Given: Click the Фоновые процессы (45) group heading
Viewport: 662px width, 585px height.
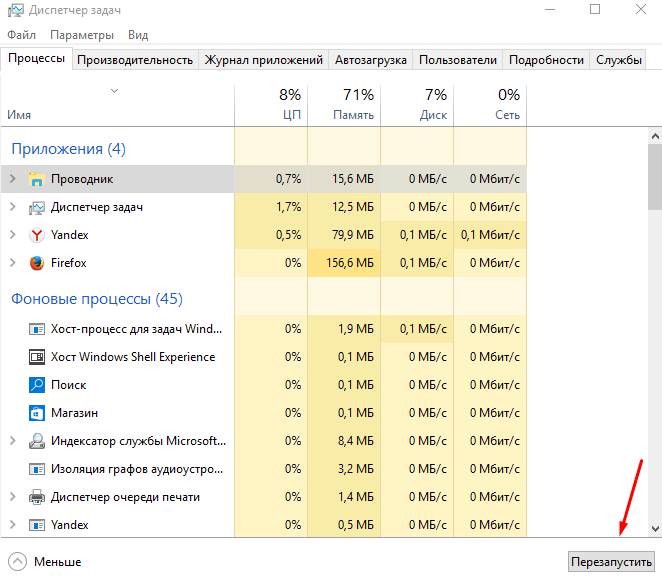Looking at the screenshot, I should [x=97, y=299].
